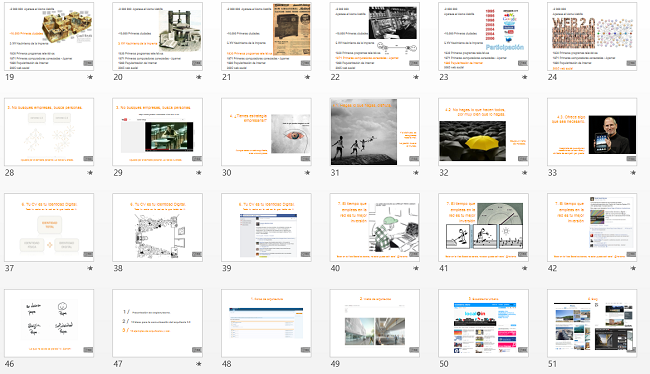
Task: Pick slide 49 showing building renderings
Action: tap(375, 323)
